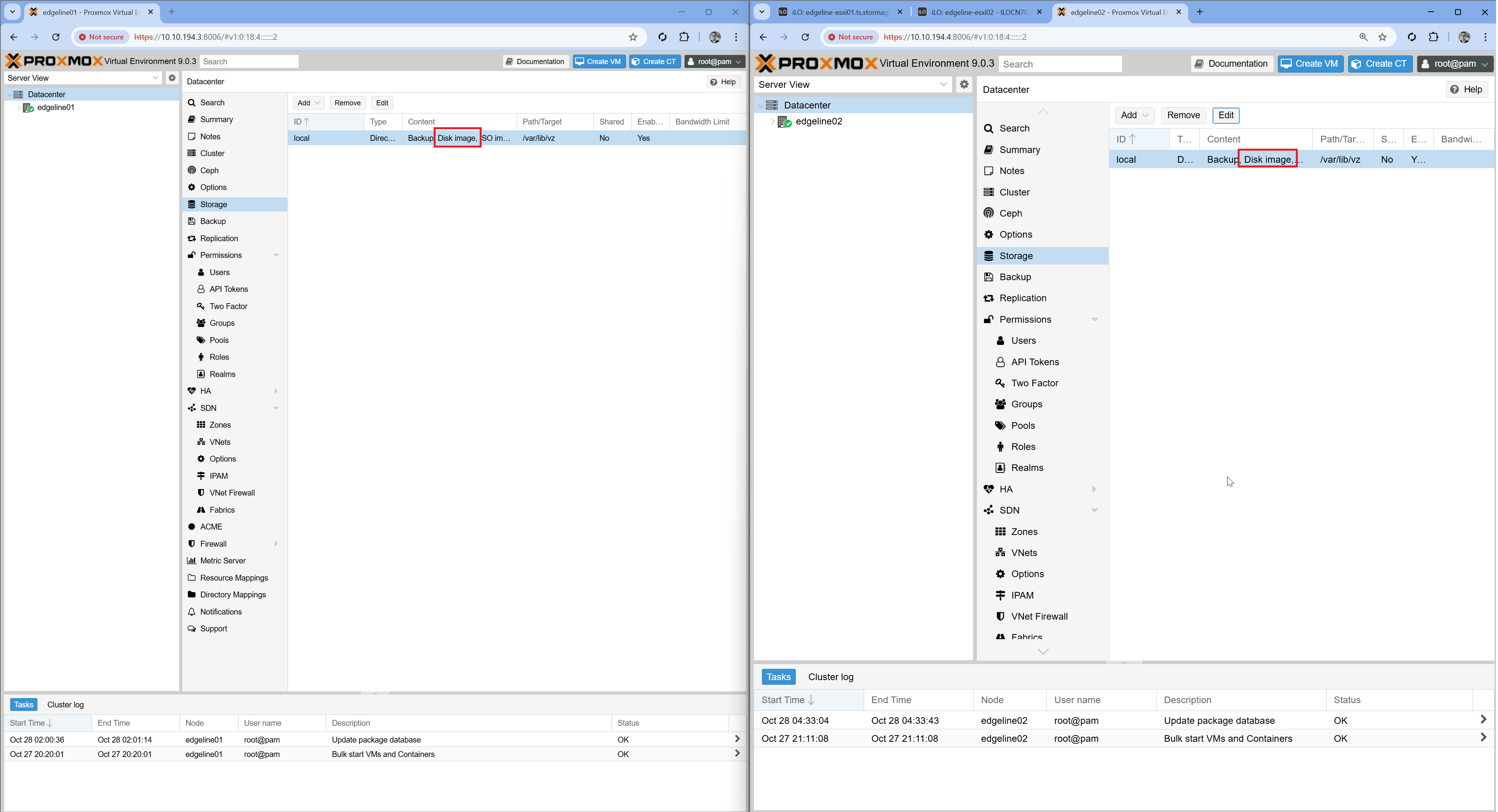Open Extensions puzzle icon in edgeline01 browser
1498x812 pixels.
(684, 37)
